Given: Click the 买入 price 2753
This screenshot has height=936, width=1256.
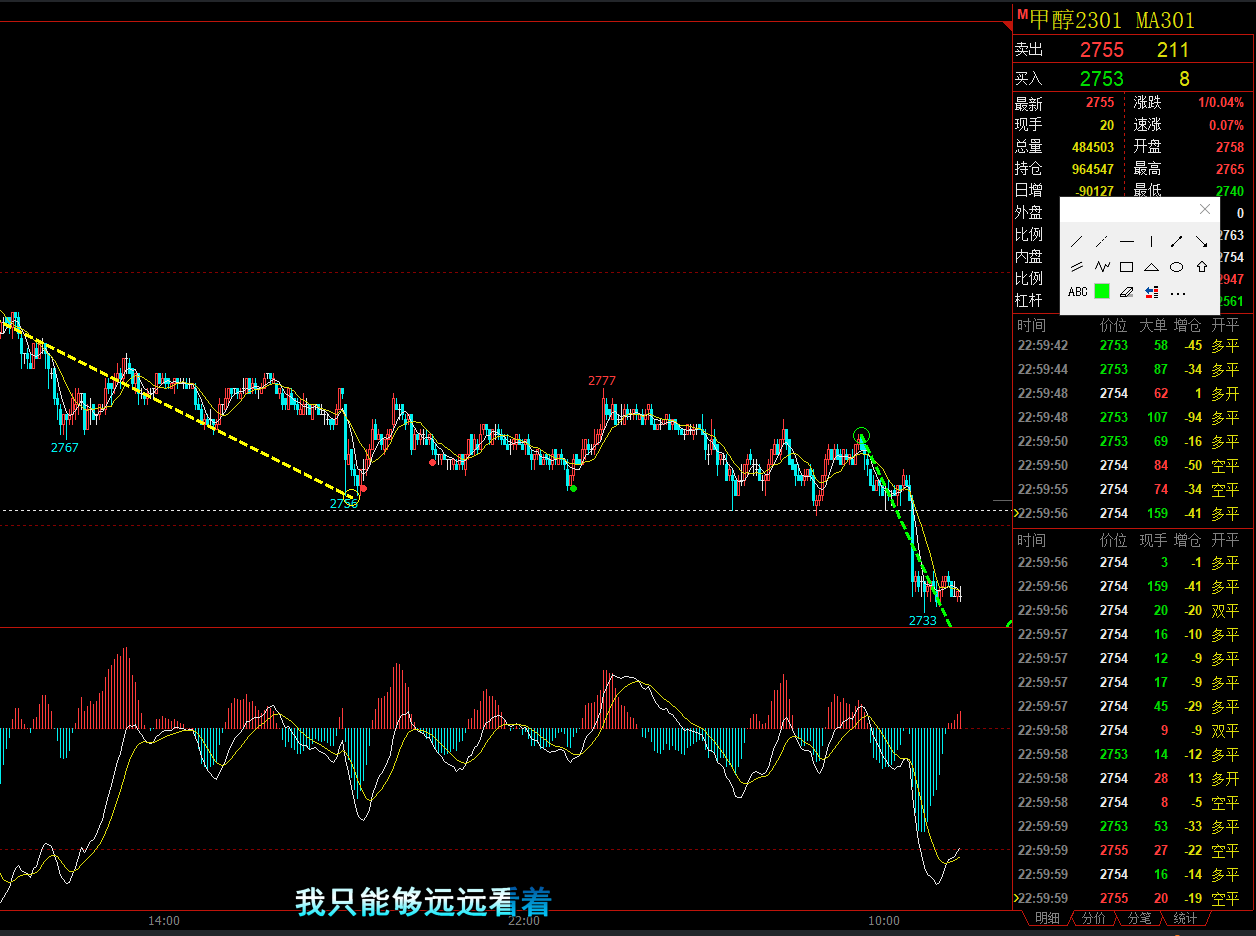Looking at the screenshot, I should tap(1102, 78).
